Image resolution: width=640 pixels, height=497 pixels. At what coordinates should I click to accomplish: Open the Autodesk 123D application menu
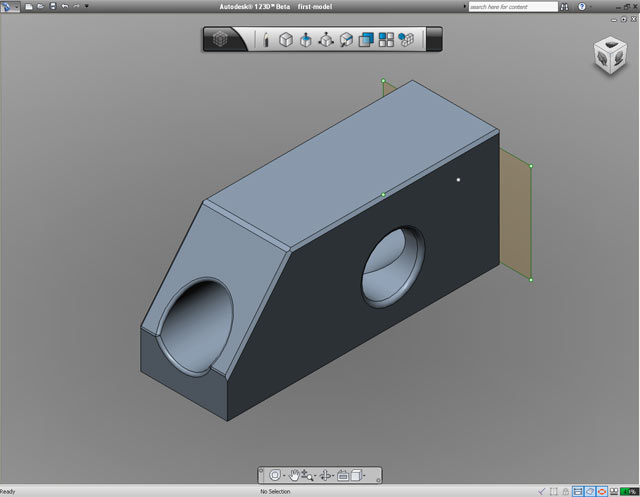[7, 7]
